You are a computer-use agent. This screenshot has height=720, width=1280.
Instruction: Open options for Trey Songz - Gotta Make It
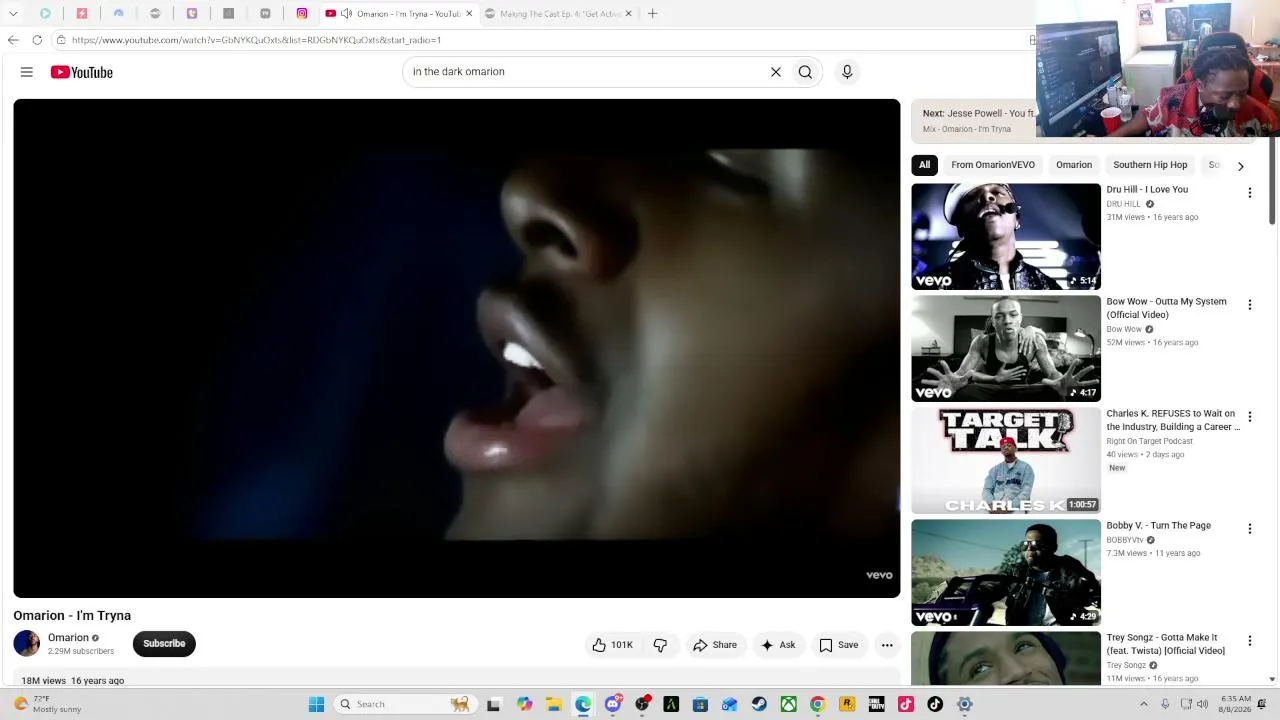tap(1249, 641)
